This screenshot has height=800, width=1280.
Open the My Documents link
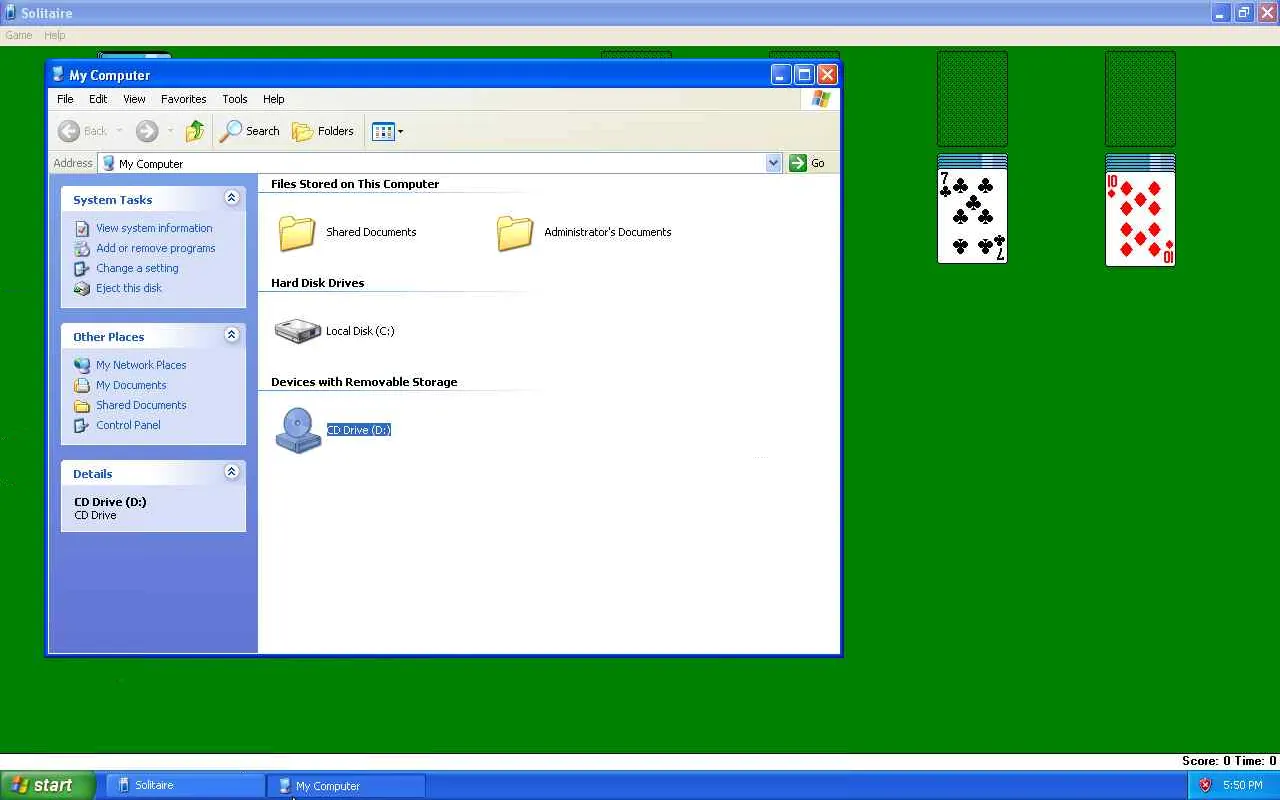pos(131,385)
